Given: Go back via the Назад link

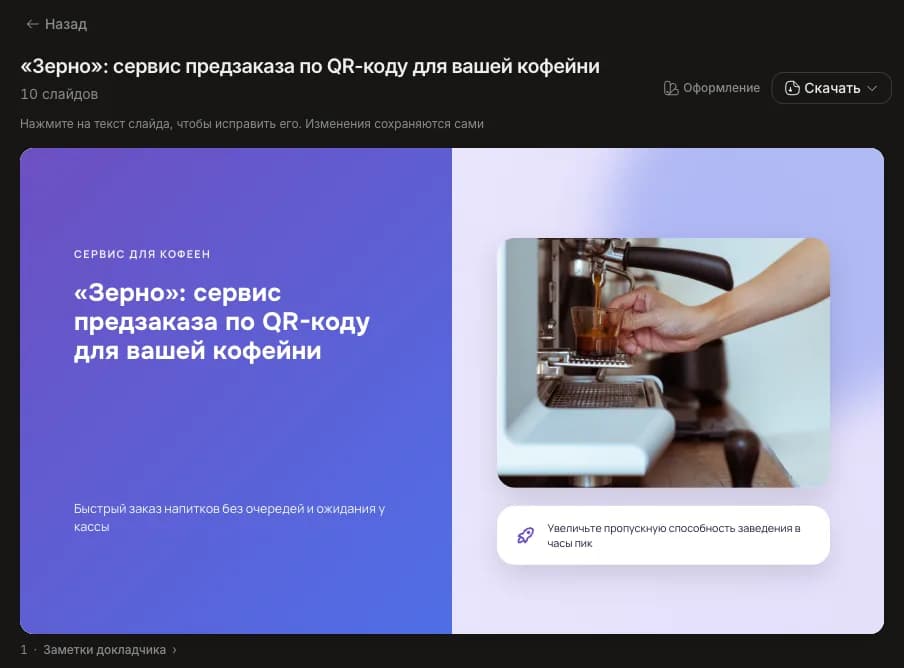Looking at the screenshot, I should coord(56,24).
